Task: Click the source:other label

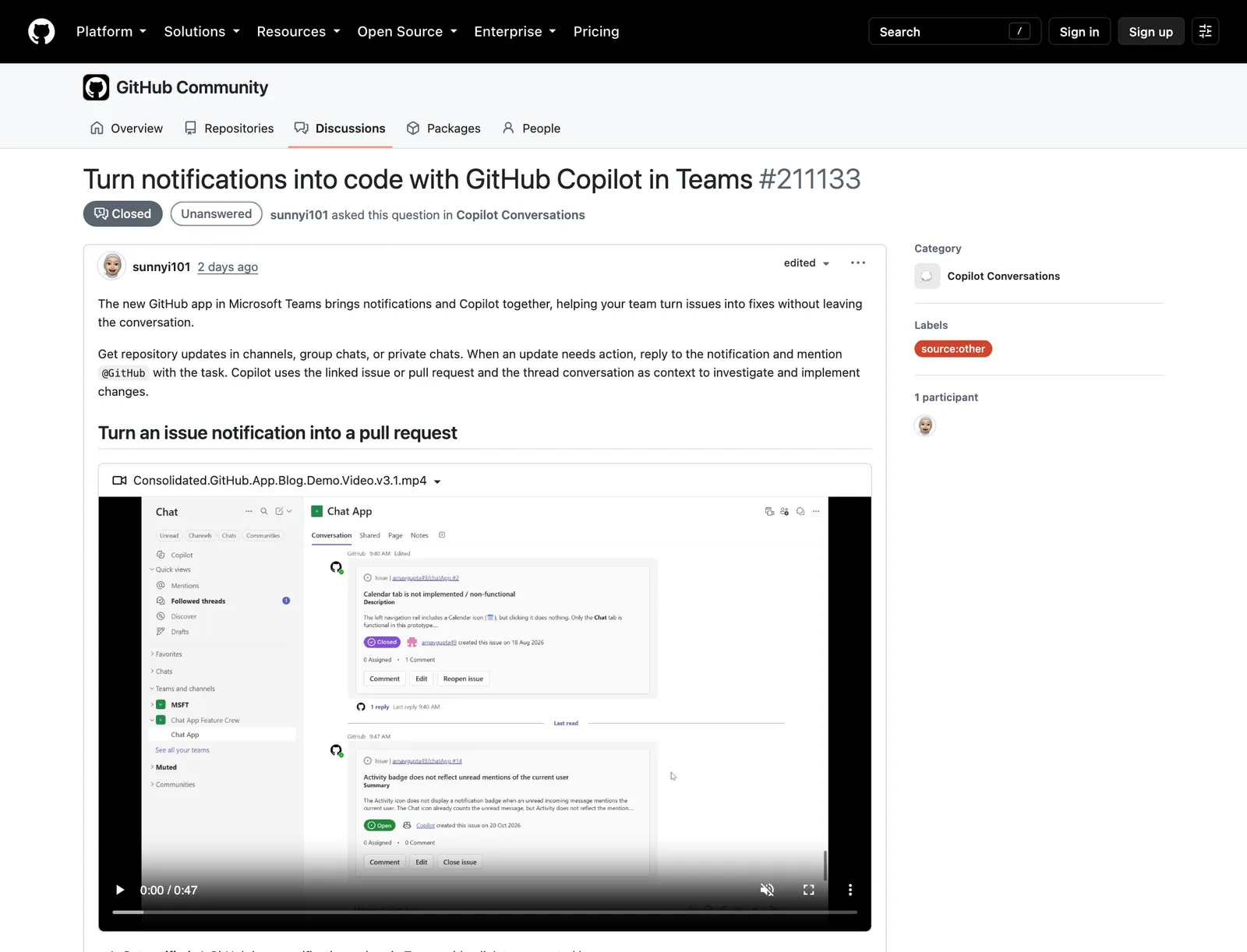Action: (x=953, y=349)
